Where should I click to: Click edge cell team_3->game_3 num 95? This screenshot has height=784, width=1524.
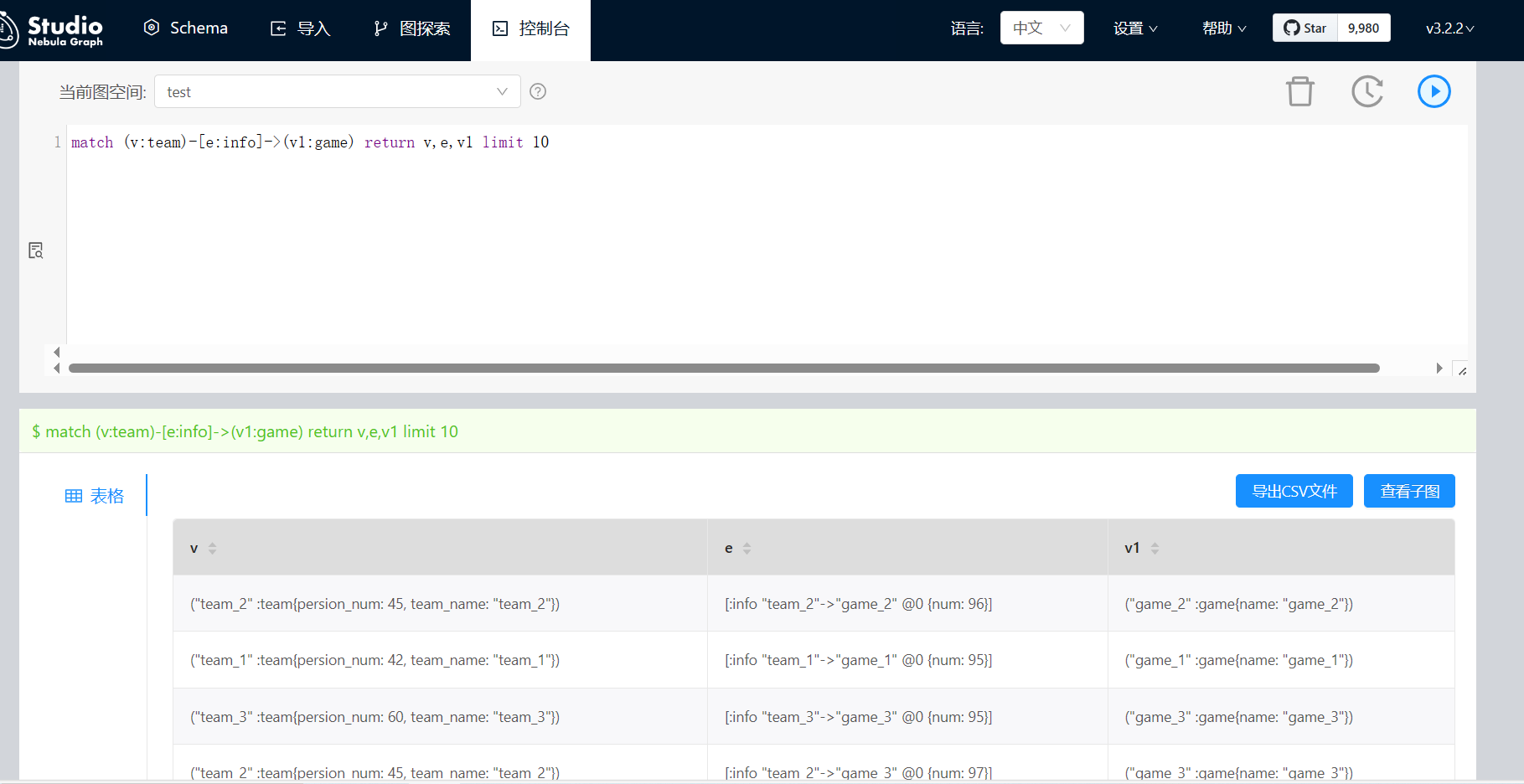907,717
